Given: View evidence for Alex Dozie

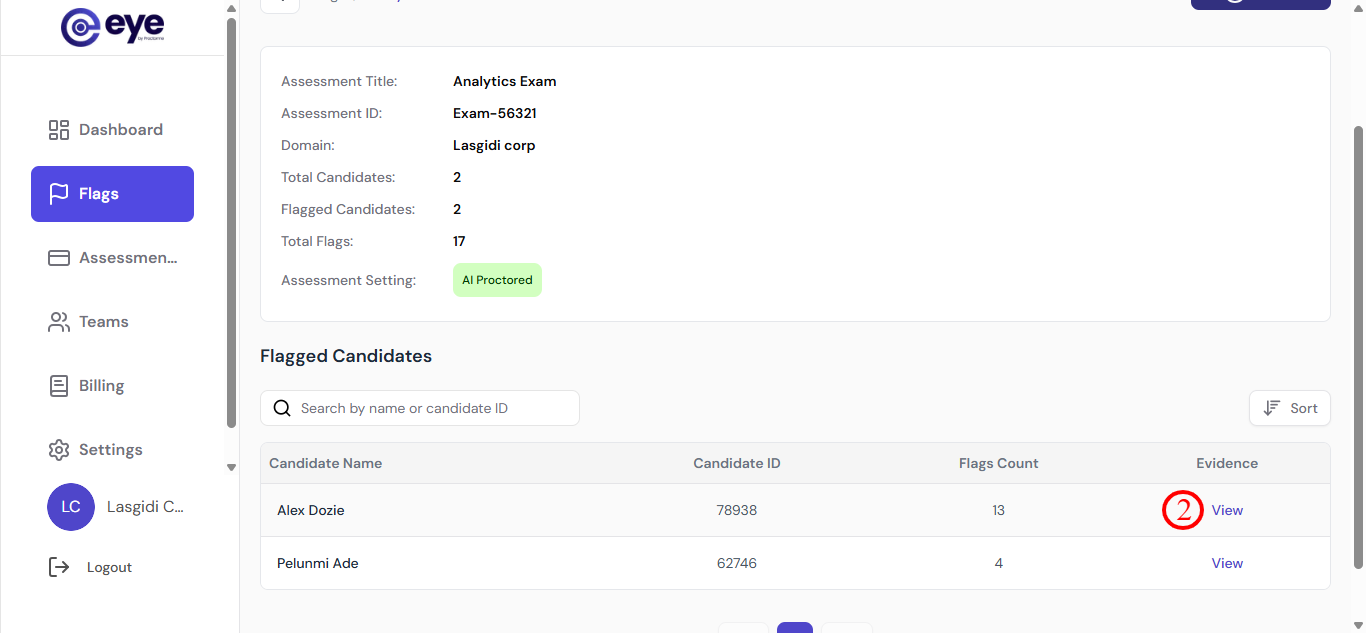Looking at the screenshot, I should [x=1227, y=510].
